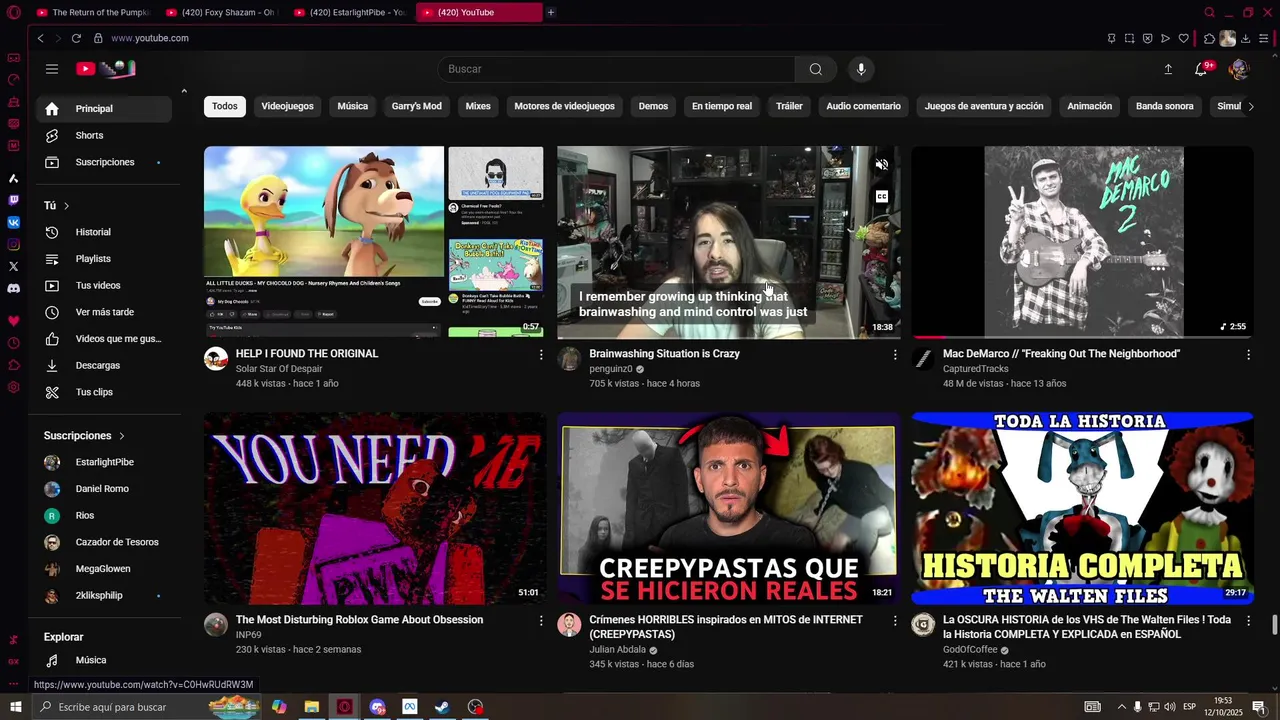This screenshot has height=720, width=1280.
Task: Open File Explorer from the taskbar
Action: [x=312, y=707]
